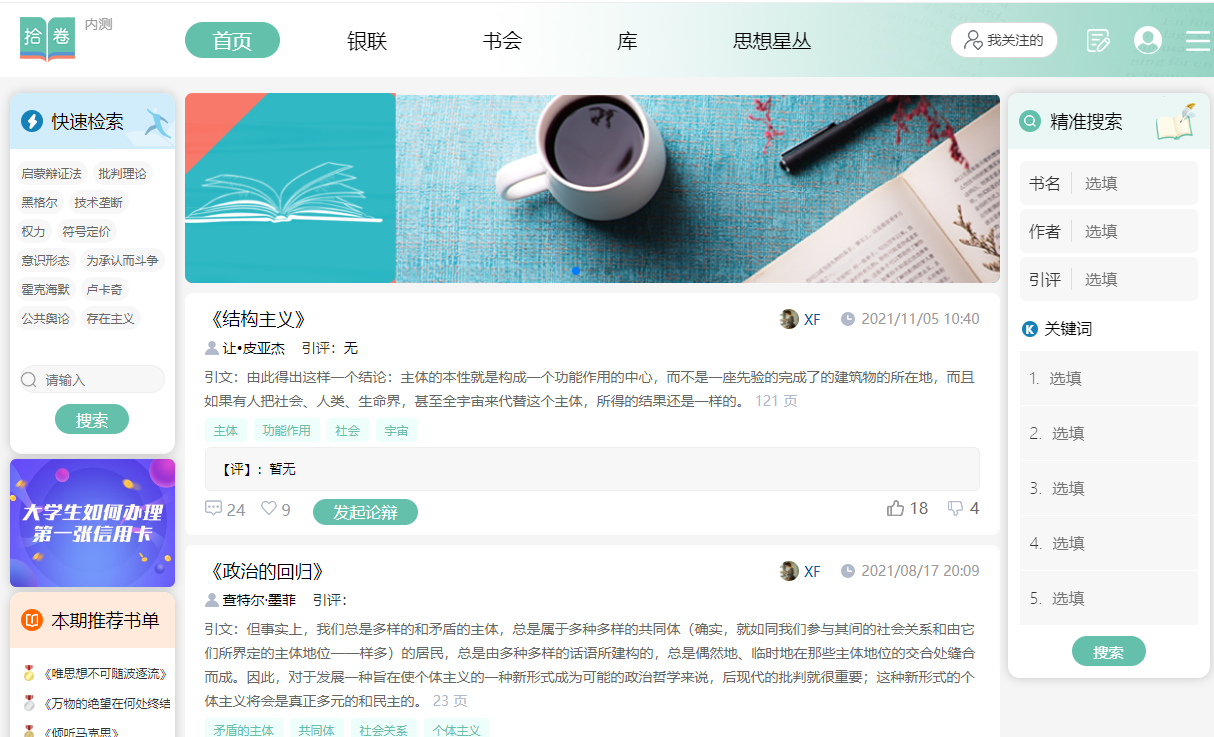Open the 书名 selection field

[1108, 183]
